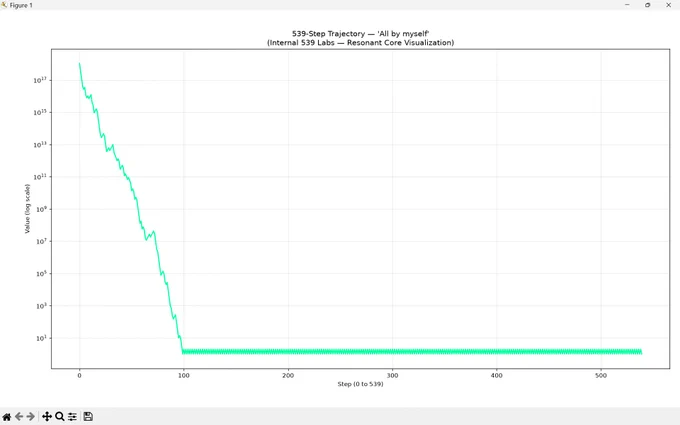Minimize the Figure 1 window
This screenshot has height=425, width=680.
click(x=627, y=5)
